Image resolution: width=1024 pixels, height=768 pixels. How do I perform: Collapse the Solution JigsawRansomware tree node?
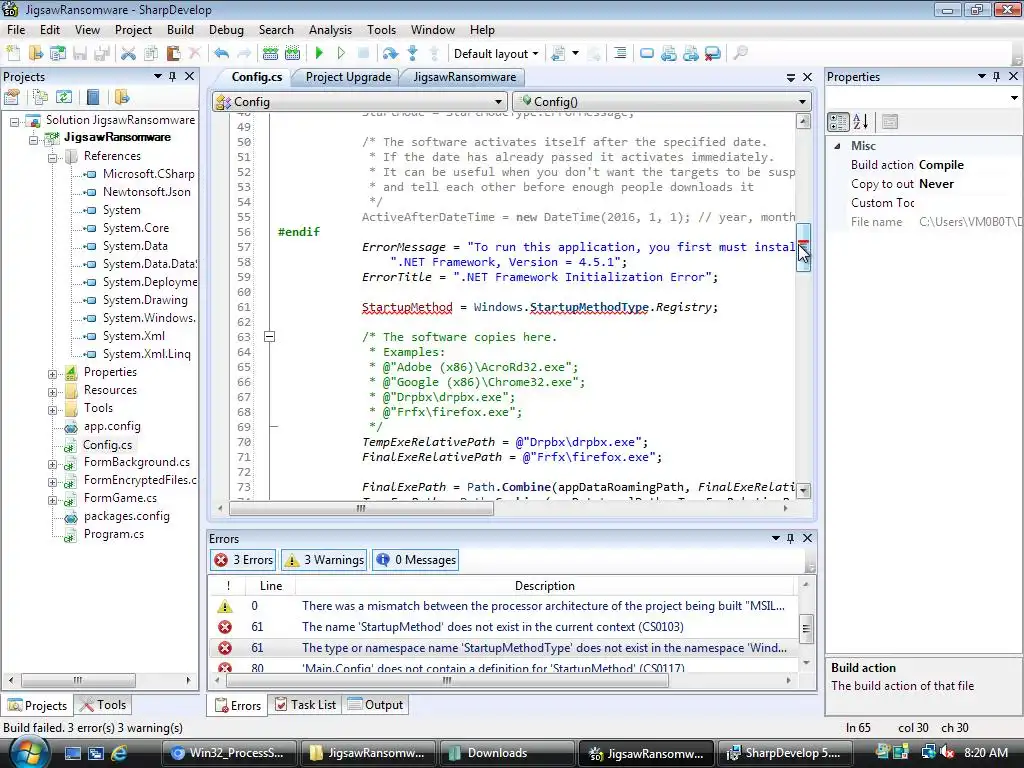pos(14,121)
